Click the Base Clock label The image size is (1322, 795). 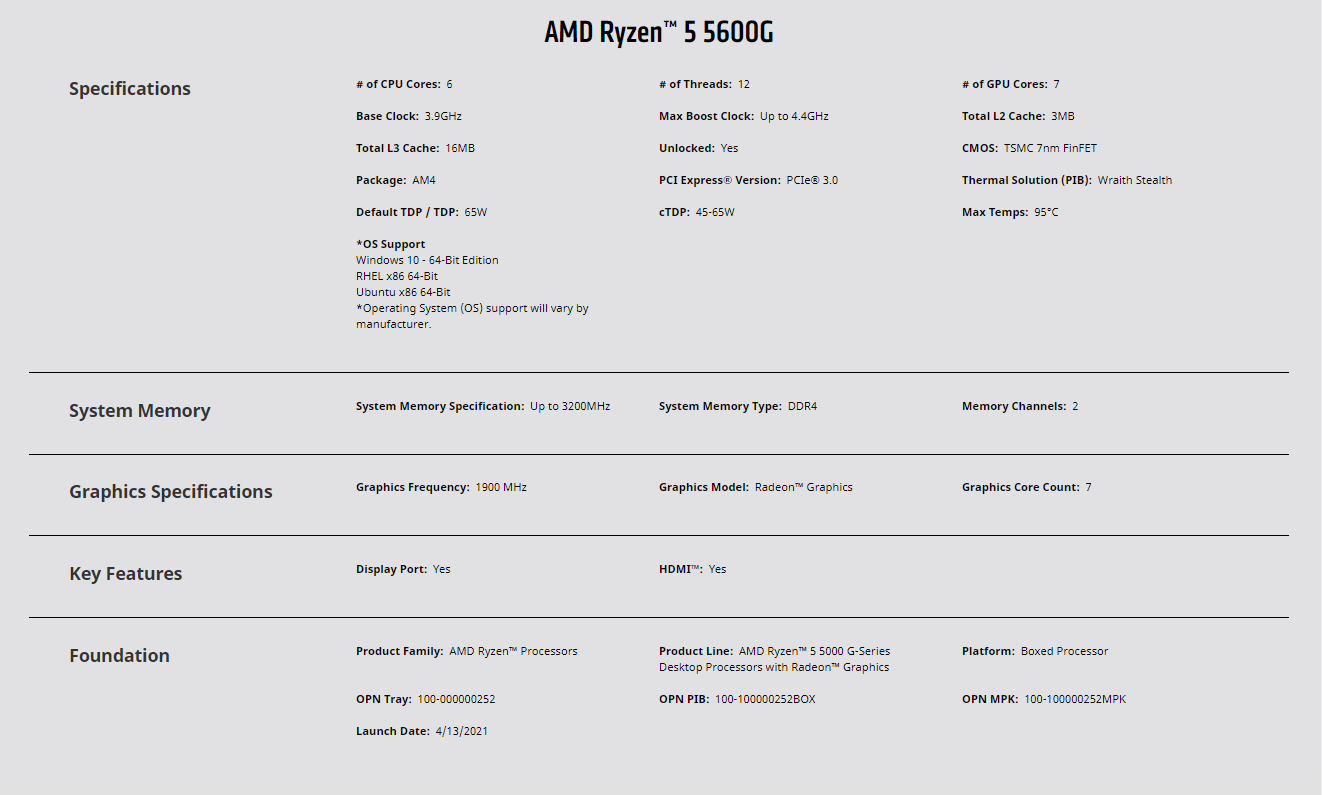(387, 116)
